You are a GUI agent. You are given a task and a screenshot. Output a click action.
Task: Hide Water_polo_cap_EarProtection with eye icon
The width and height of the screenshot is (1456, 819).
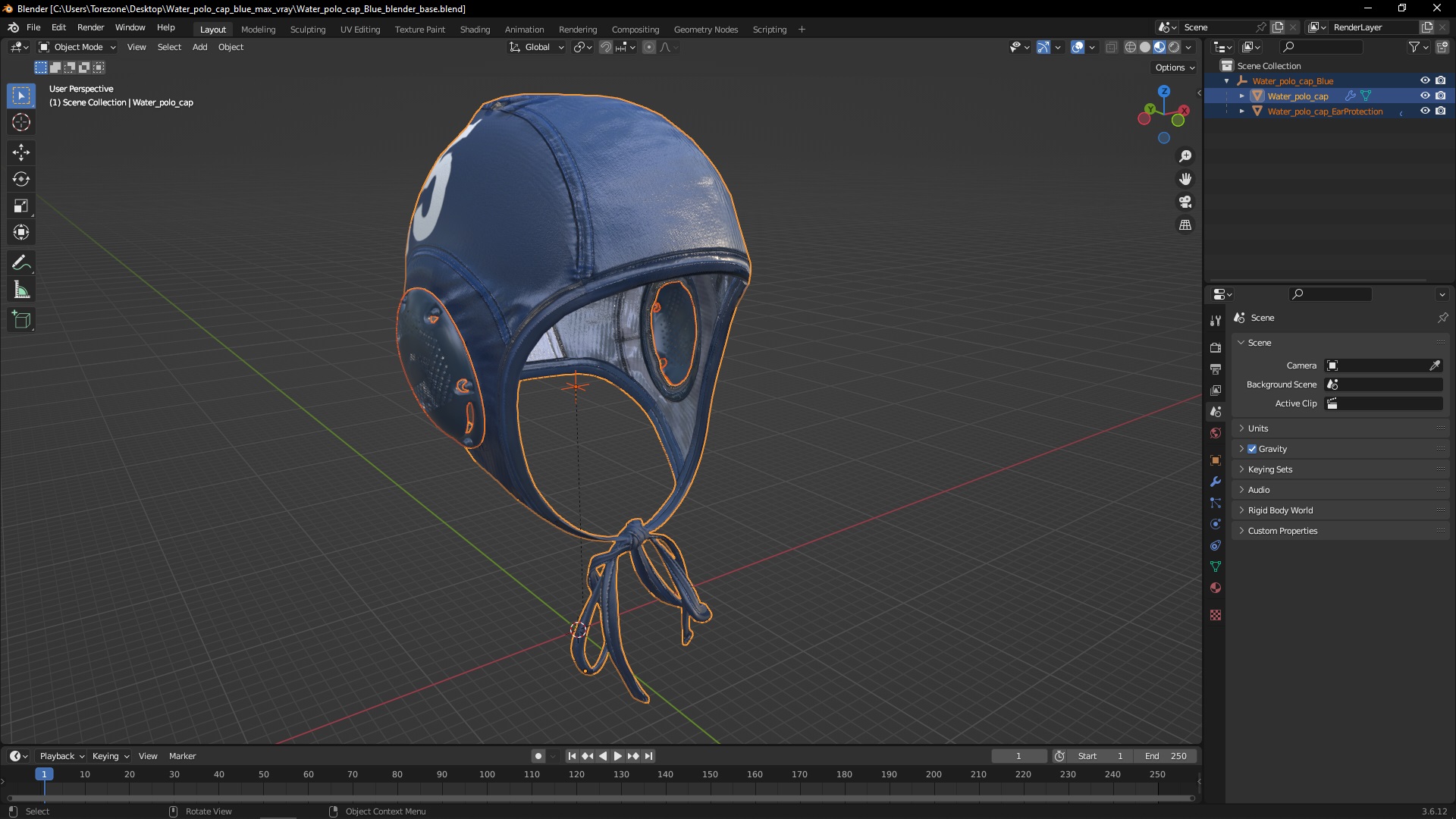(x=1425, y=111)
